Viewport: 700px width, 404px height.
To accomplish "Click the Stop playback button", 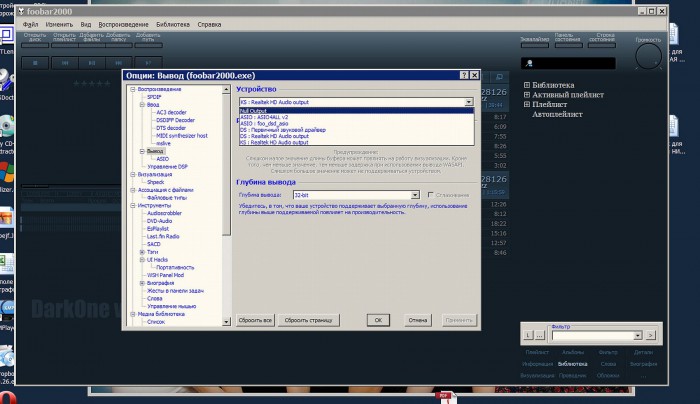I will [x=35, y=63].
